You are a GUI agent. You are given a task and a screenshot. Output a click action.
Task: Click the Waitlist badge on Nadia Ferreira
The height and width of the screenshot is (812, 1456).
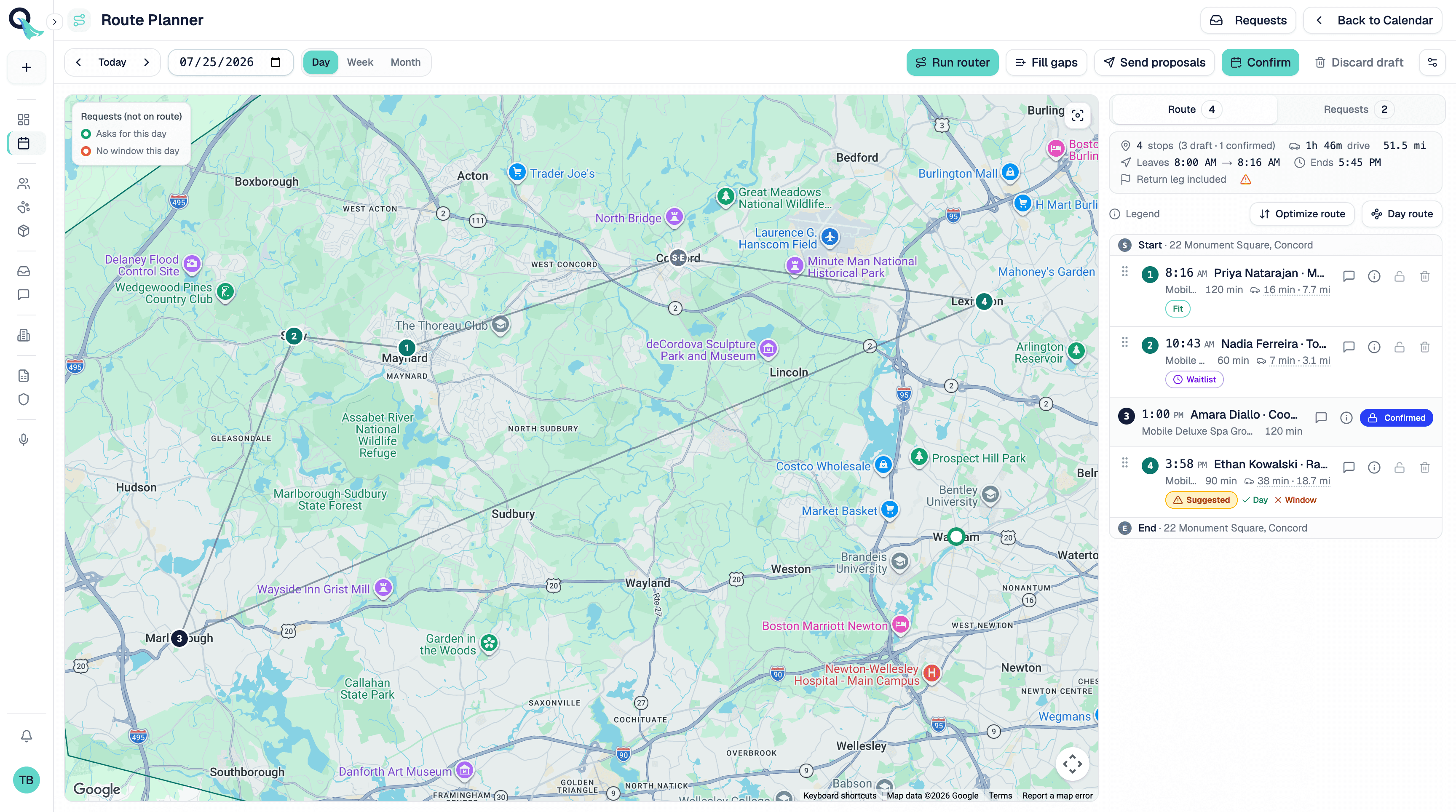pyautogui.click(x=1194, y=380)
